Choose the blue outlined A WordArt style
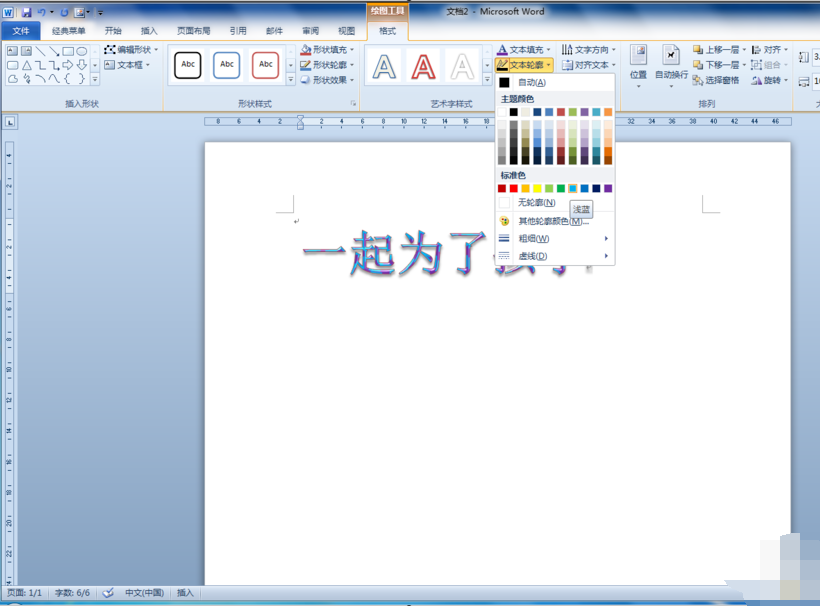 click(384, 66)
